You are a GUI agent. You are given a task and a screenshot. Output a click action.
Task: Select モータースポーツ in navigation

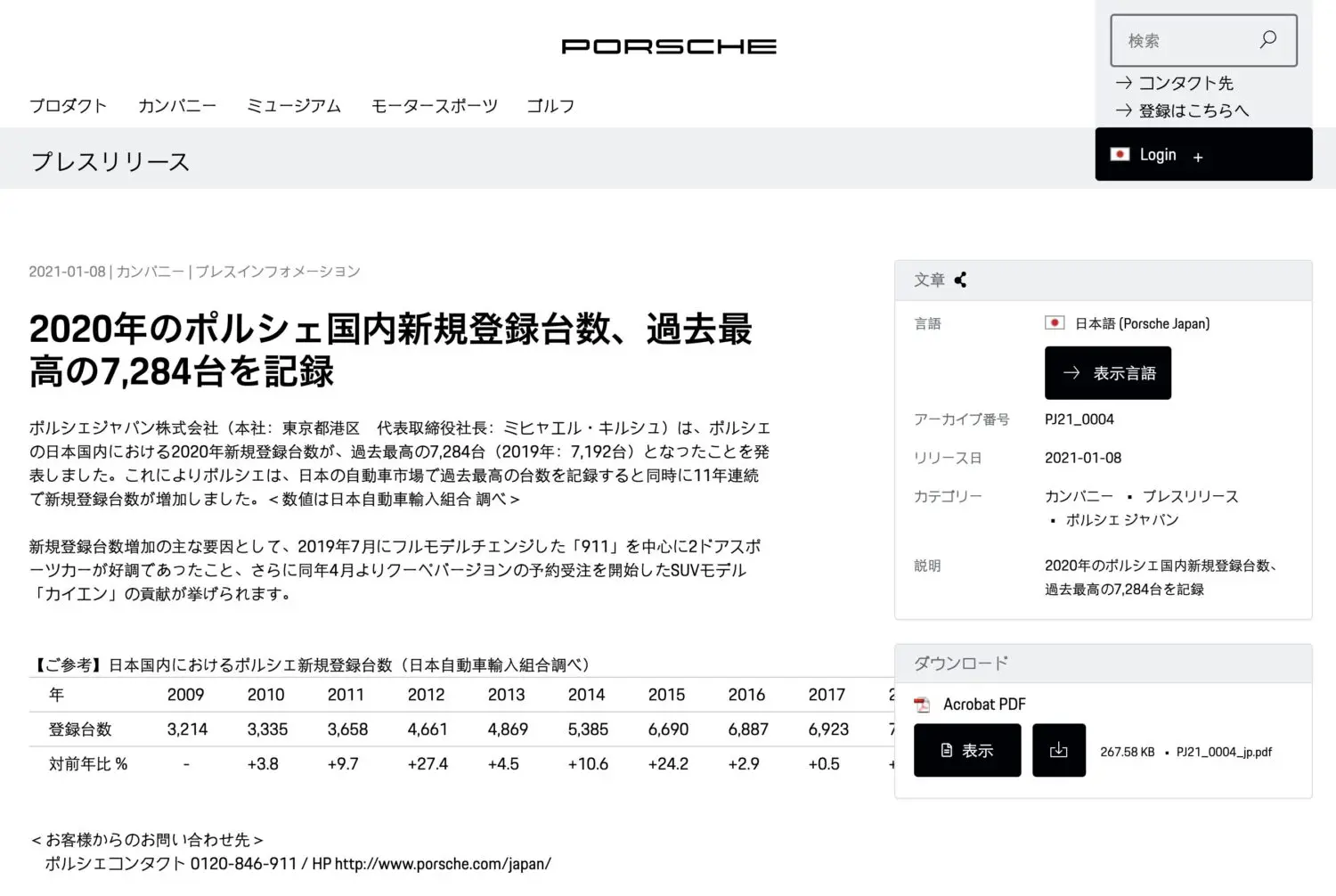434,106
